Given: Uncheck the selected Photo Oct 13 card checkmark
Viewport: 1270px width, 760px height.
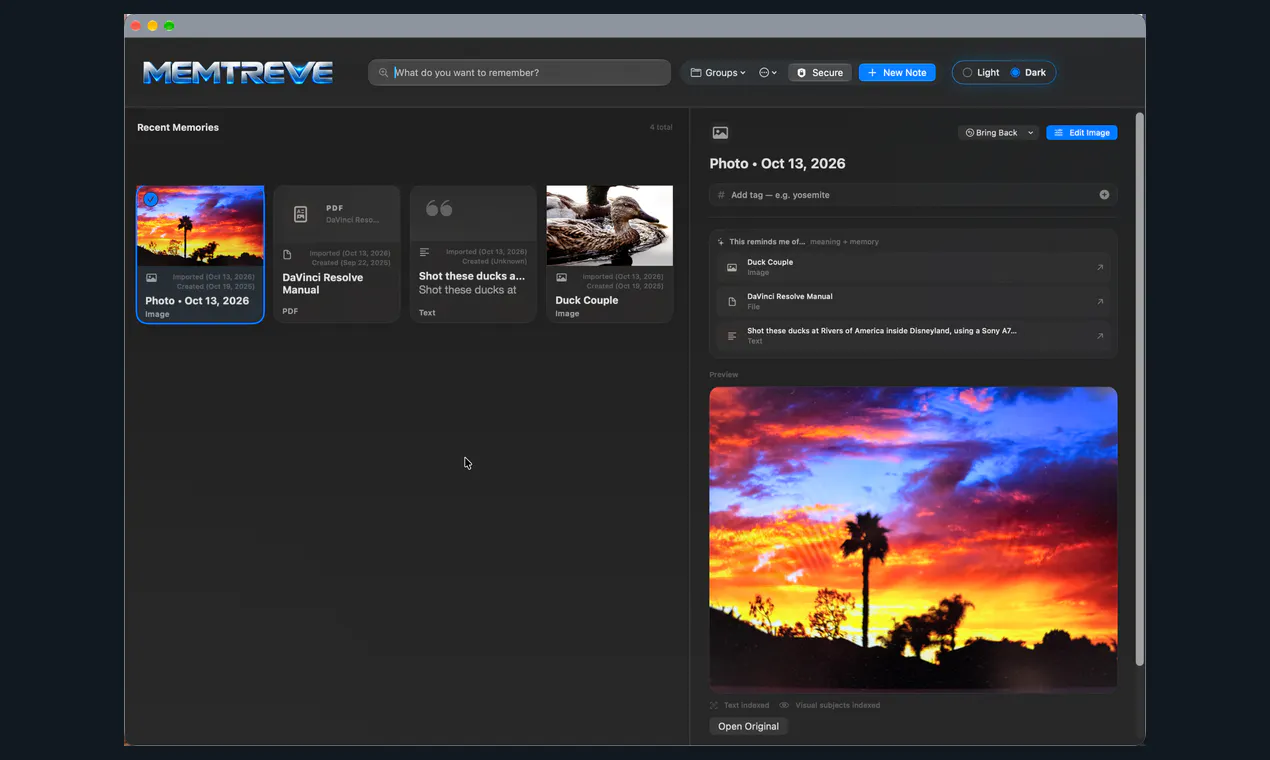Looking at the screenshot, I should (x=150, y=199).
